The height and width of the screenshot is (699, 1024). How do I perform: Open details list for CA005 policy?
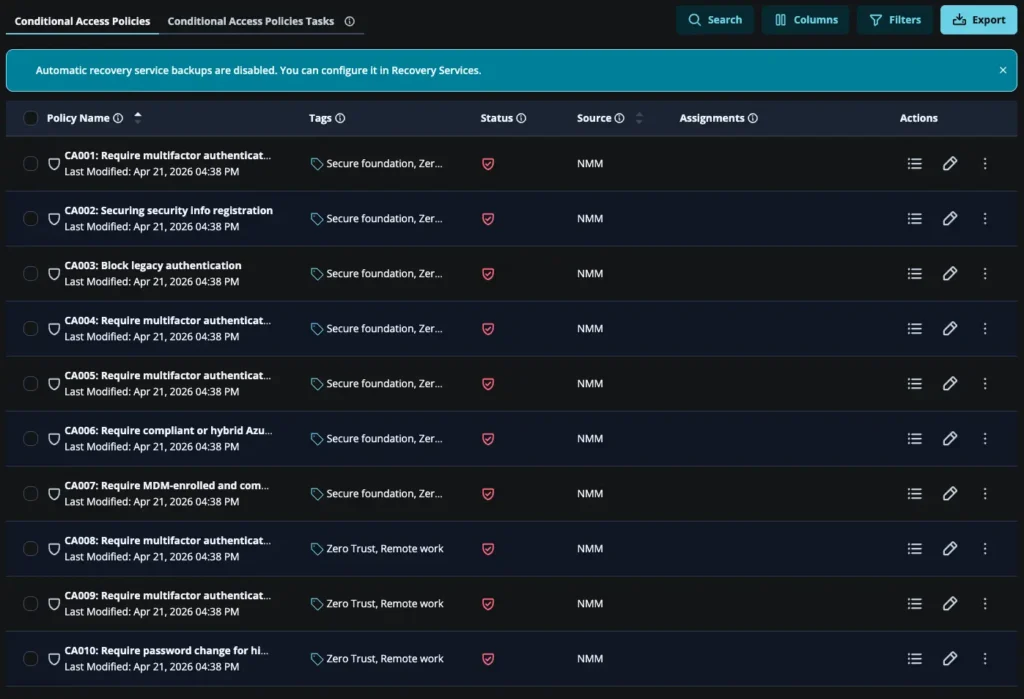(914, 383)
